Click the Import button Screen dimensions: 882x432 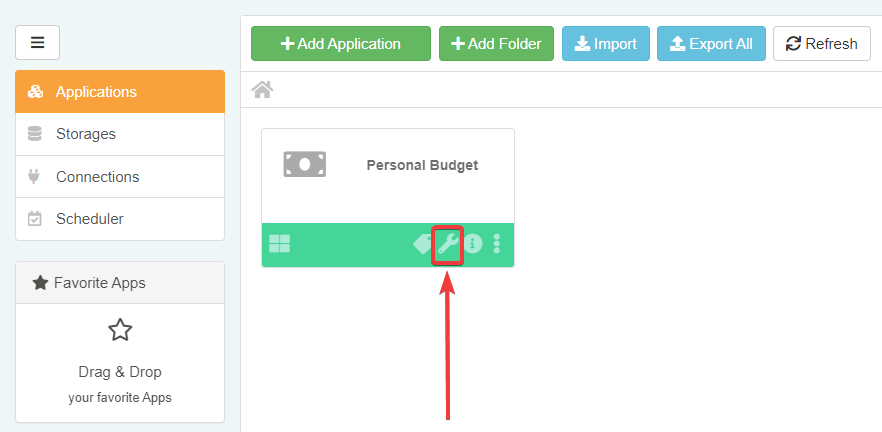(x=606, y=44)
